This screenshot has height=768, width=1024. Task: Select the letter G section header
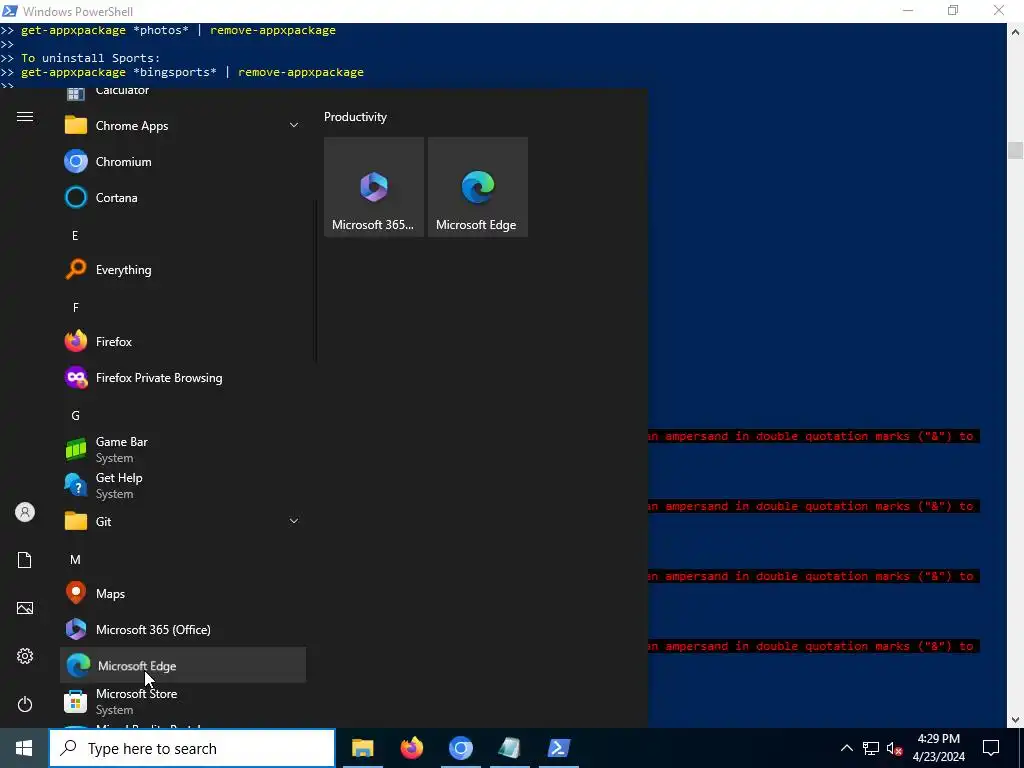click(x=76, y=416)
